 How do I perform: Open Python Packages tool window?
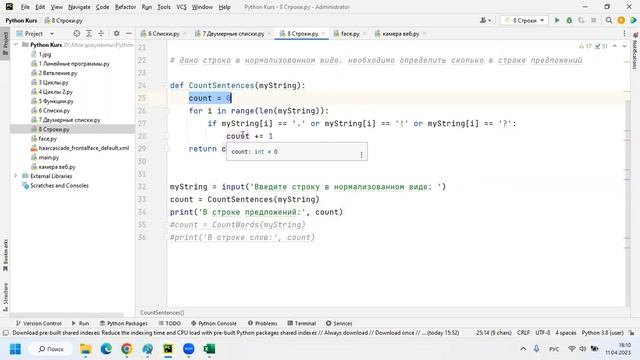point(124,323)
